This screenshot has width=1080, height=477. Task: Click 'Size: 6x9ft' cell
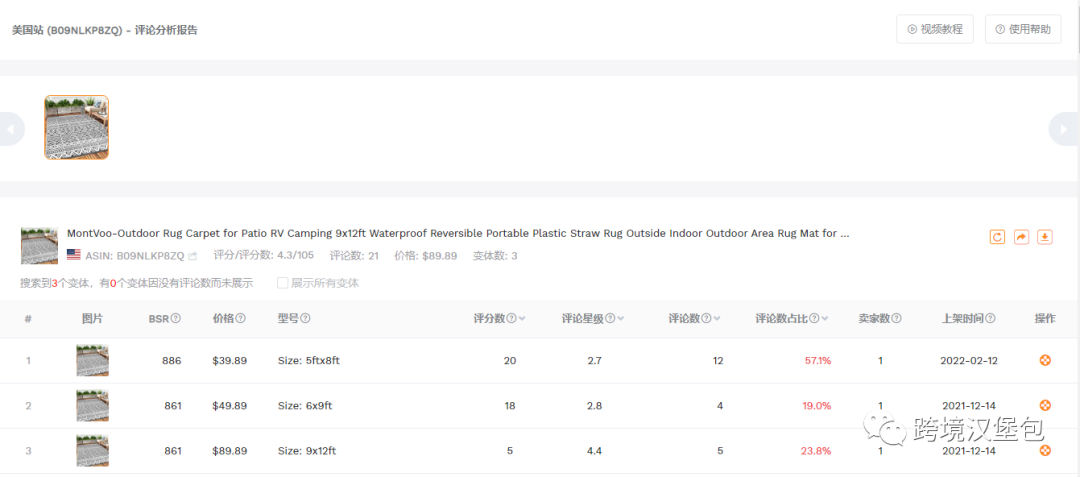(305, 405)
